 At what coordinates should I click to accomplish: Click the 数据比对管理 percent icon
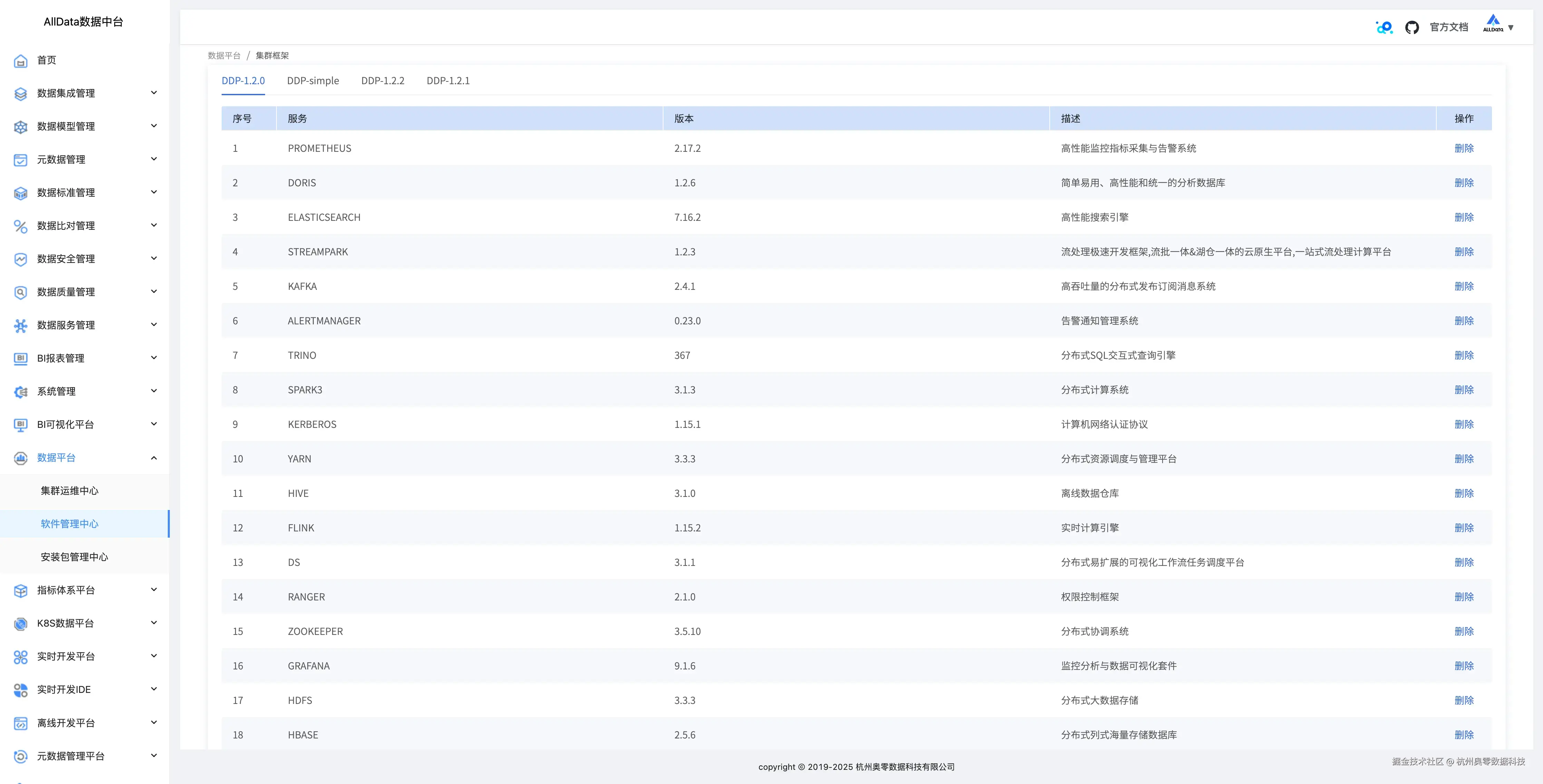20,226
